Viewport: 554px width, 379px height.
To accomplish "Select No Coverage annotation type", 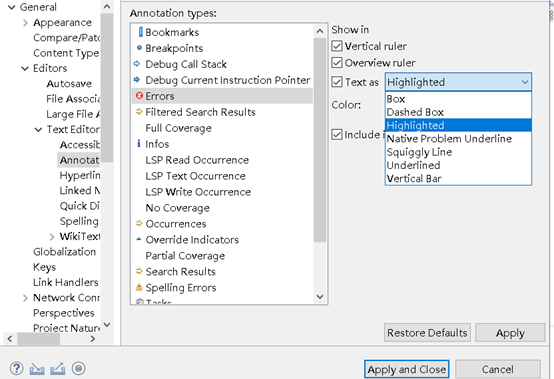I will (x=177, y=208).
